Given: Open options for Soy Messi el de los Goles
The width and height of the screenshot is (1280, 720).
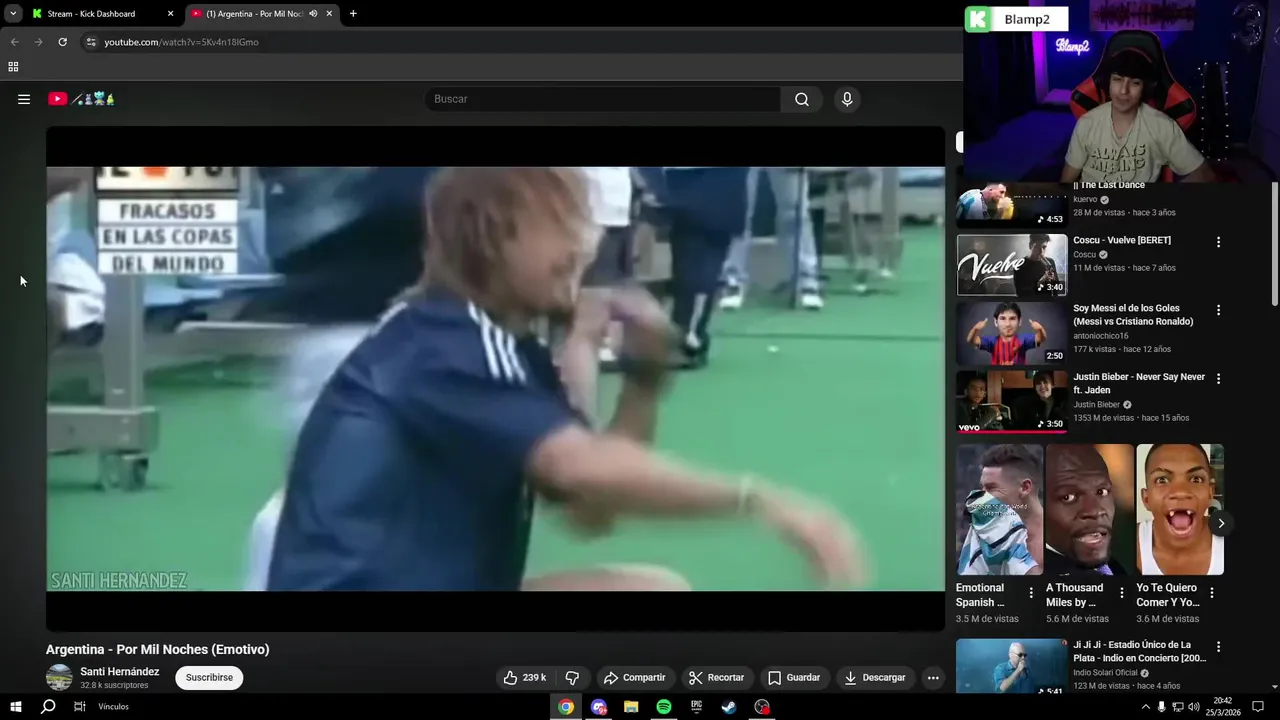Looking at the screenshot, I should pos(1218,310).
